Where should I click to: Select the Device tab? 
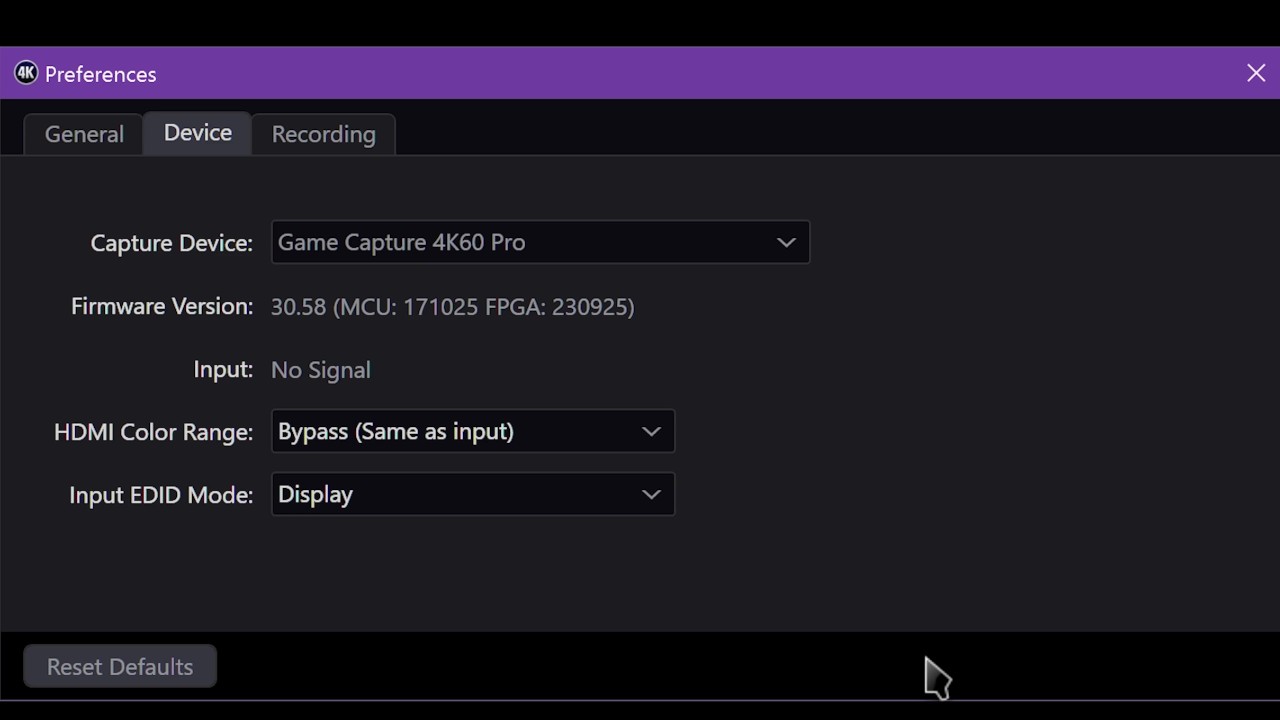click(197, 133)
